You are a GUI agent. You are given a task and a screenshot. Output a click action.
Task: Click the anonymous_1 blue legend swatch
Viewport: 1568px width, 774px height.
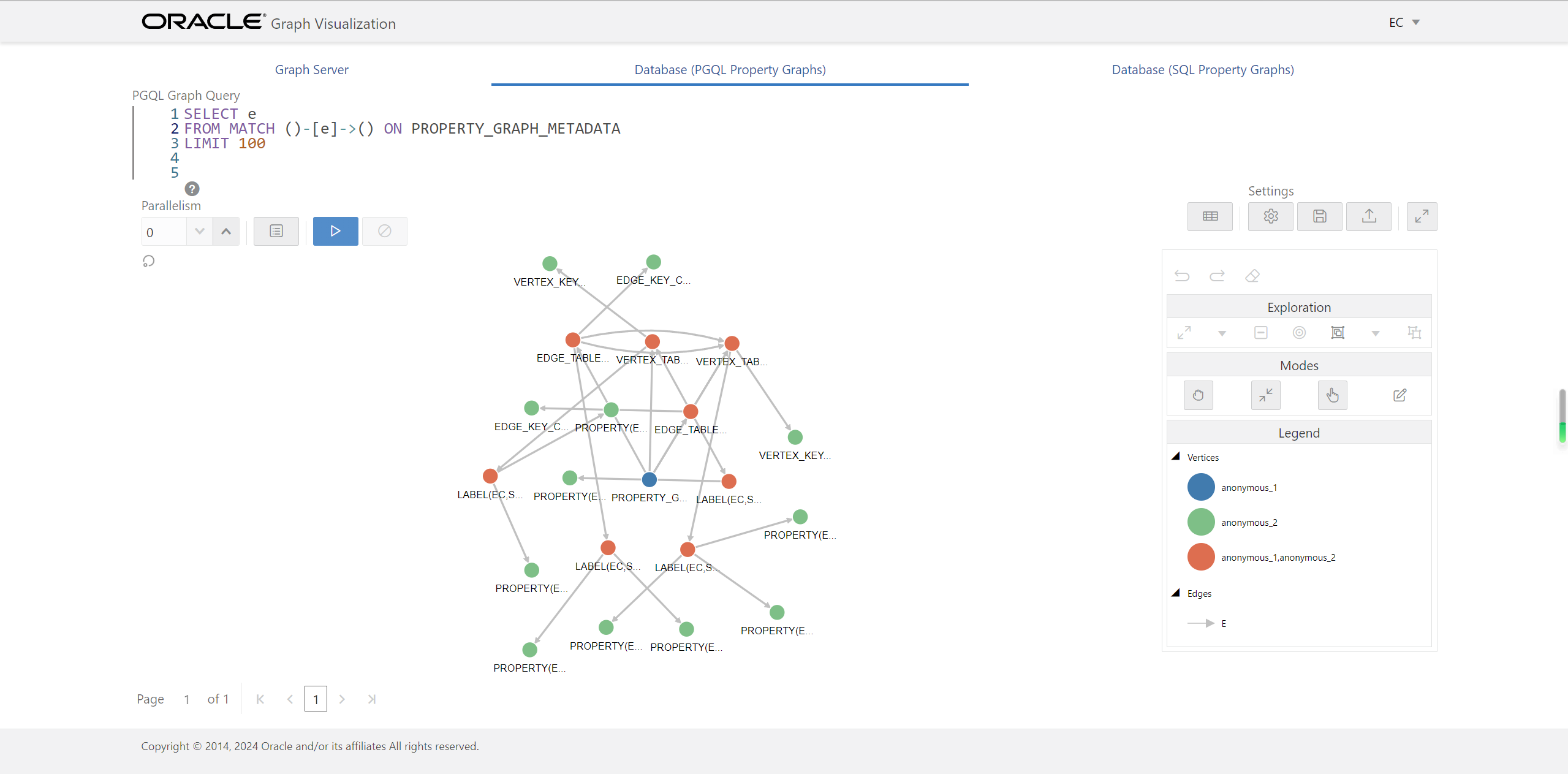(x=1200, y=487)
